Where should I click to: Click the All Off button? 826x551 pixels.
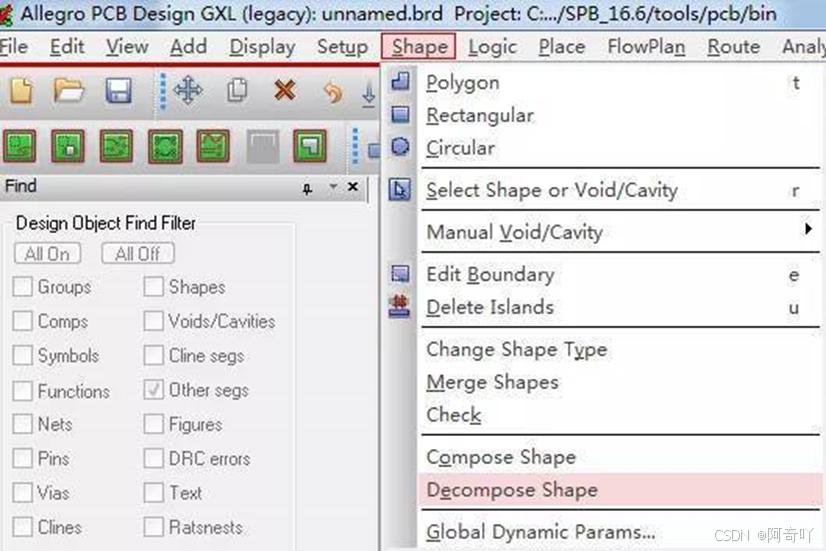click(x=137, y=254)
